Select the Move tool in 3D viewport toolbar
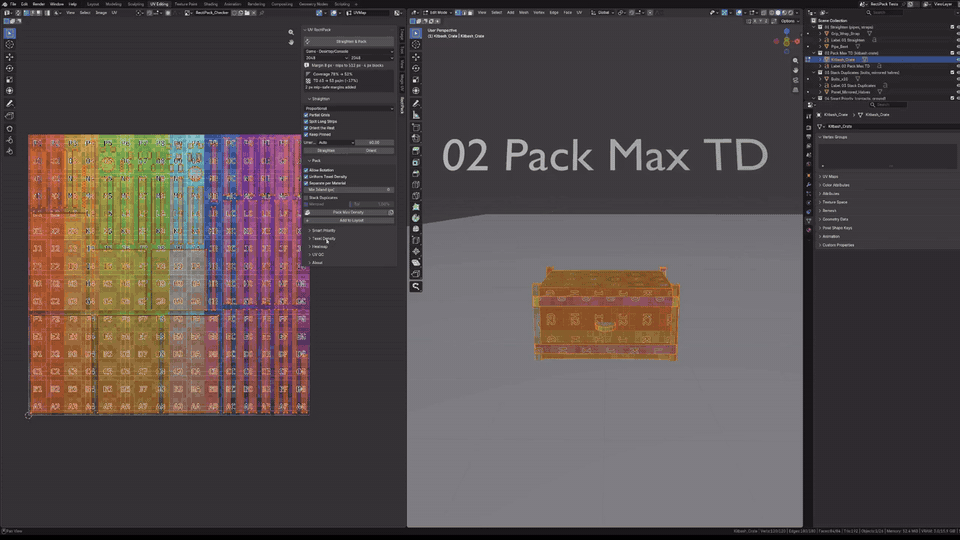The width and height of the screenshot is (960, 540). 416,56
